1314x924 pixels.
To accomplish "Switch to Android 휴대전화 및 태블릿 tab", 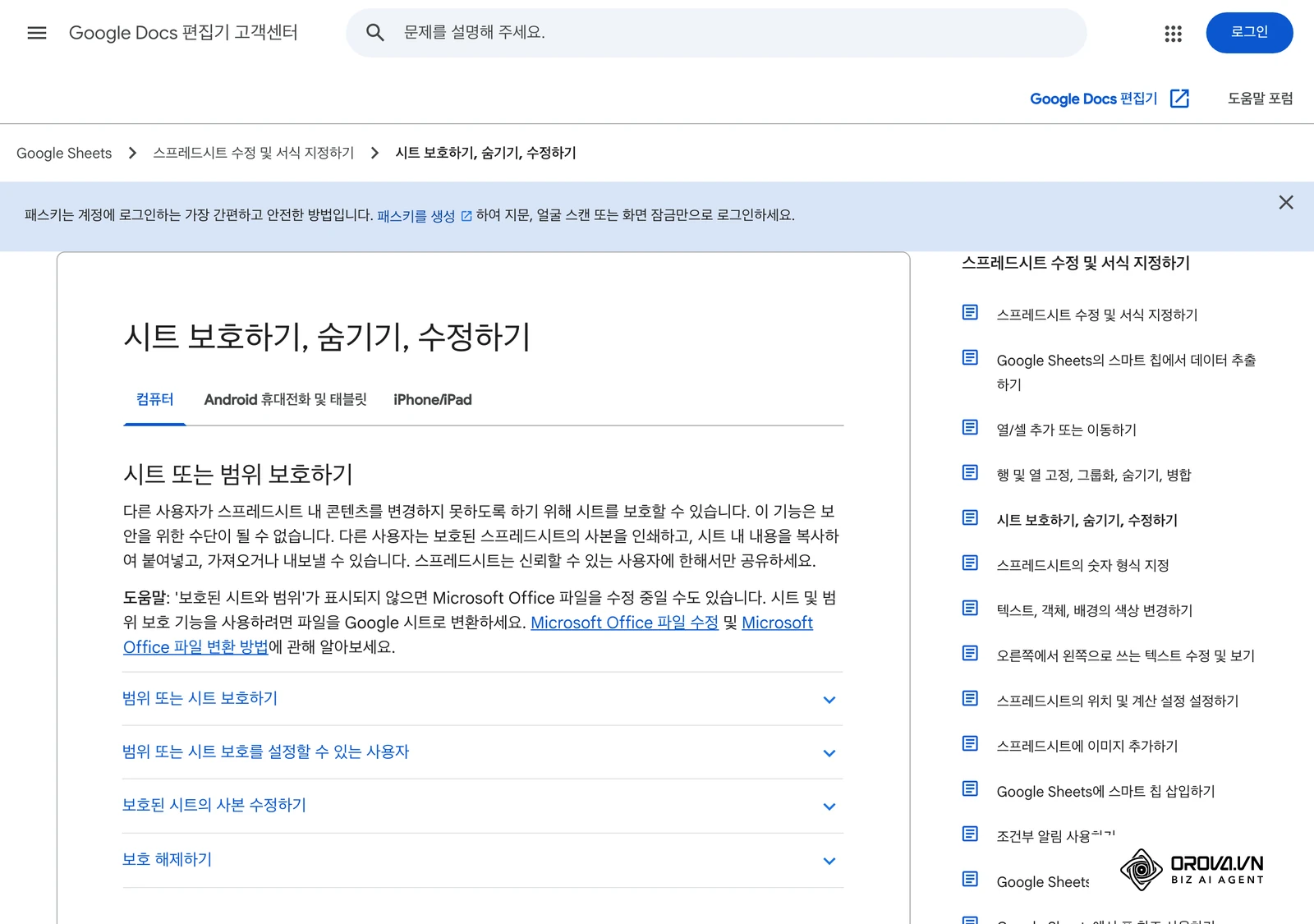I will (x=286, y=400).
